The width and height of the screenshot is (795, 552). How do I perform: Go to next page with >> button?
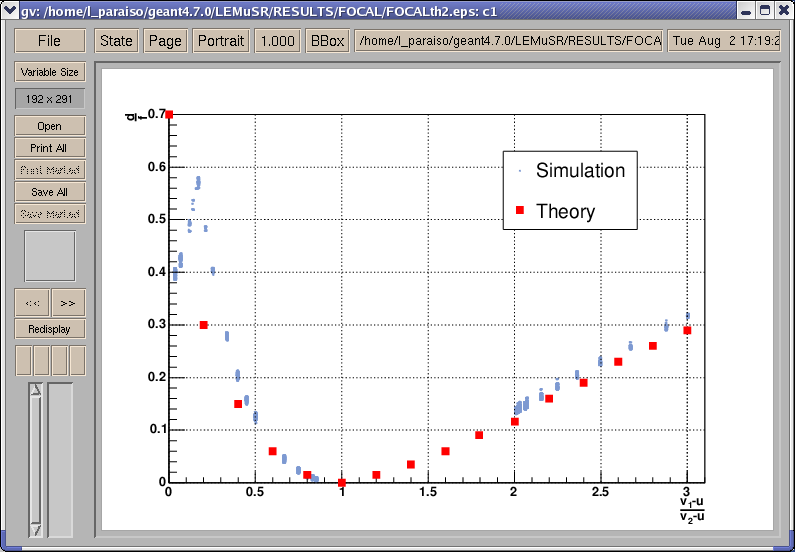coord(68,302)
